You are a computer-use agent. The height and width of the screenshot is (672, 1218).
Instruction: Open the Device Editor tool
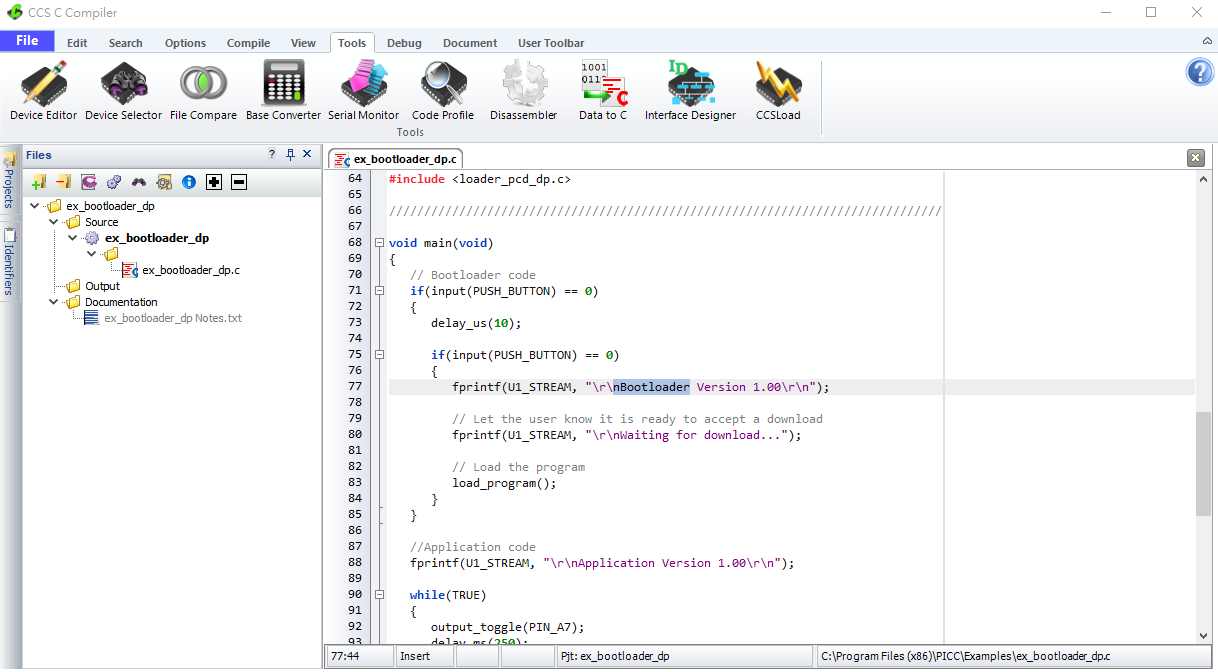click(x=44, y=92)
